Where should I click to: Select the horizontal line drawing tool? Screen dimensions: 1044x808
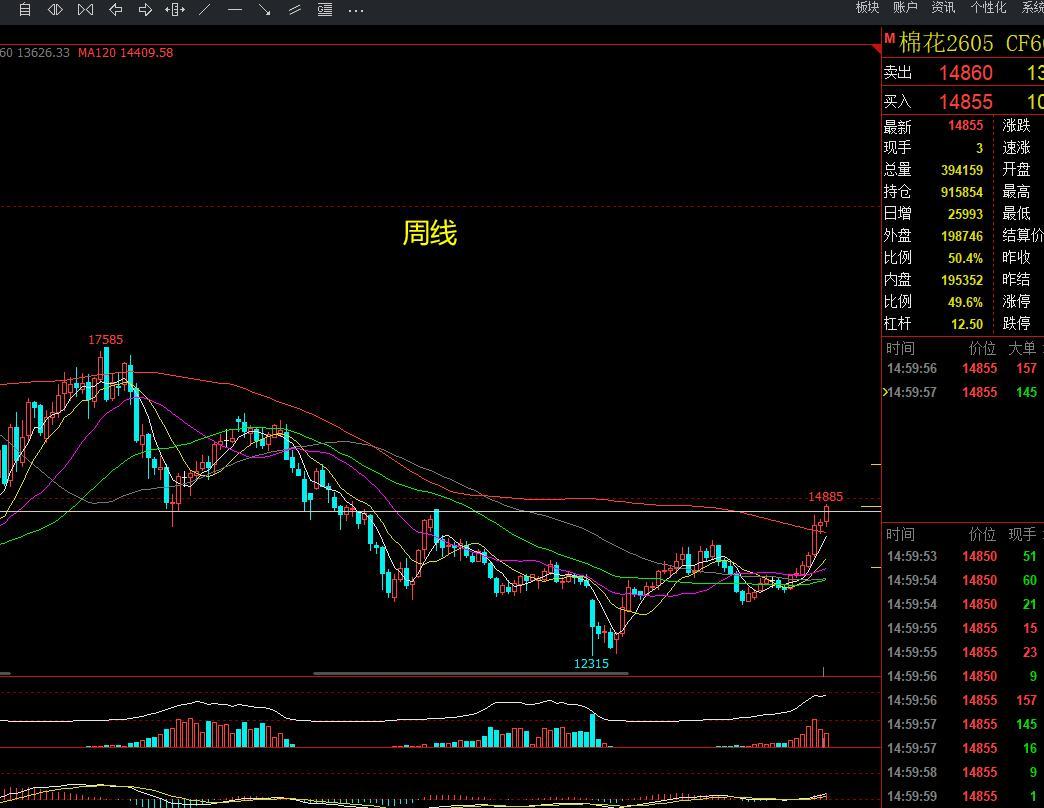tap(234, 9)
